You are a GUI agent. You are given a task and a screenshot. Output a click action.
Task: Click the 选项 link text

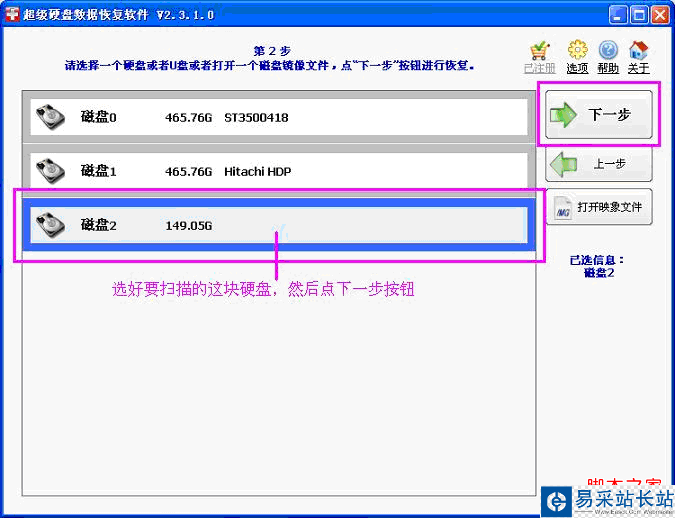[577, 68]
